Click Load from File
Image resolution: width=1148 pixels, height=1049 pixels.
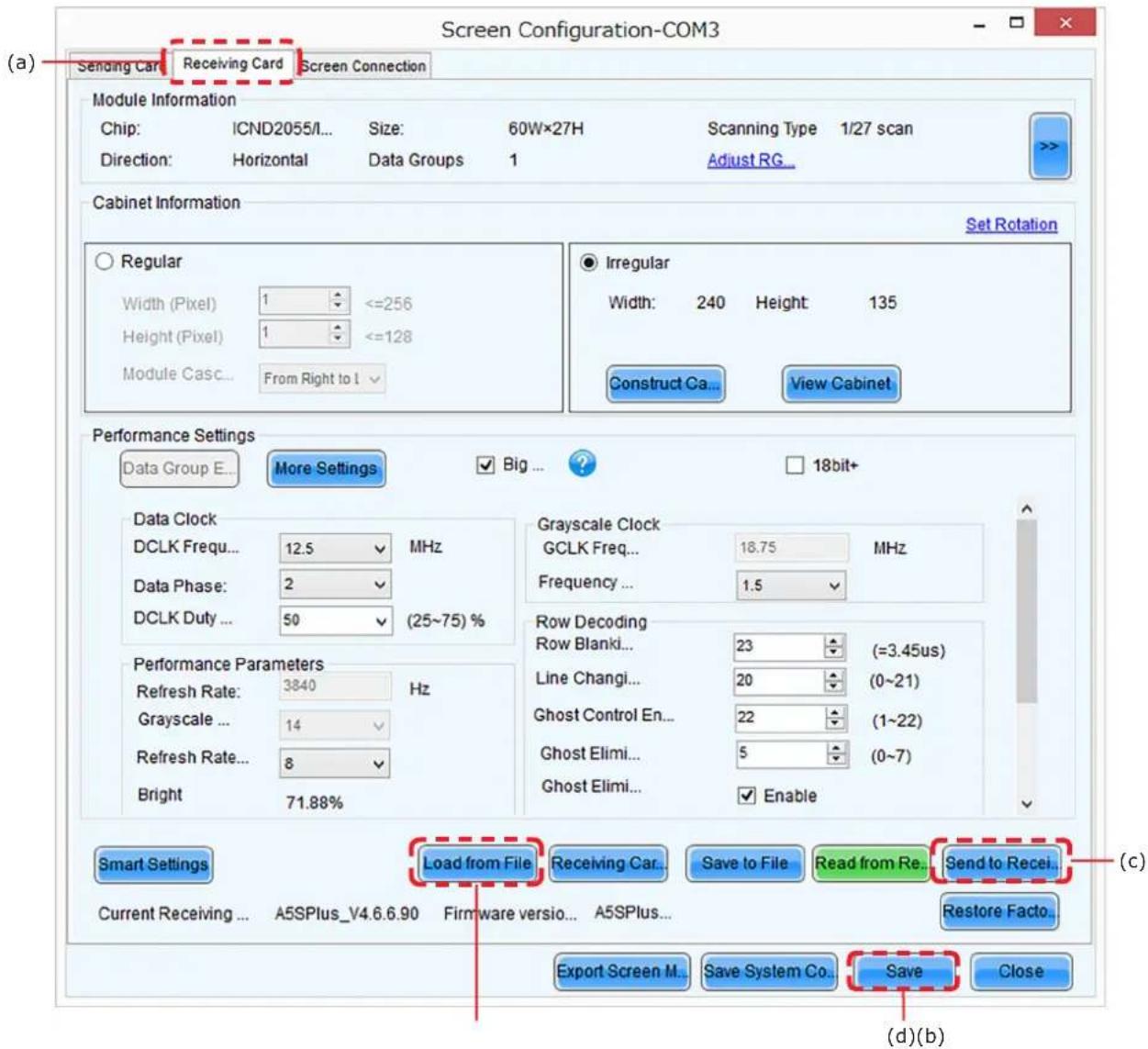(x=476, y=863)
